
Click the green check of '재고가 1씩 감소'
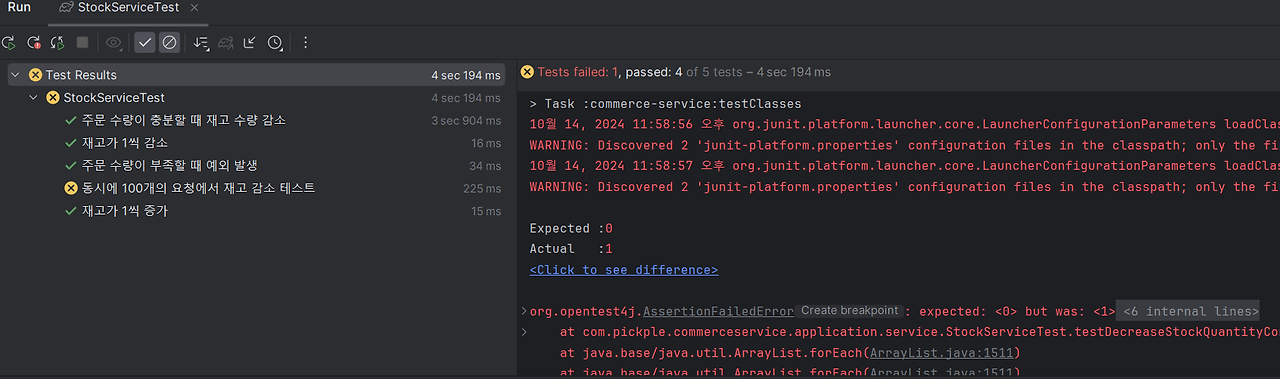[x=71, y=143]
